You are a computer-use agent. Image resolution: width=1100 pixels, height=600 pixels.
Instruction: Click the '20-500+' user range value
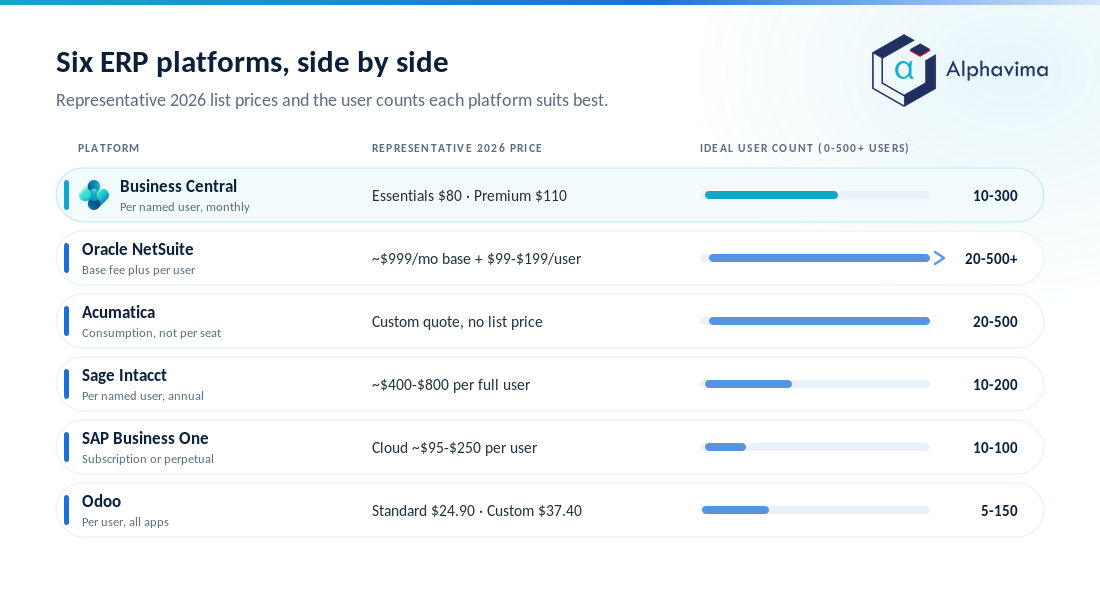(x=991, y=259)
